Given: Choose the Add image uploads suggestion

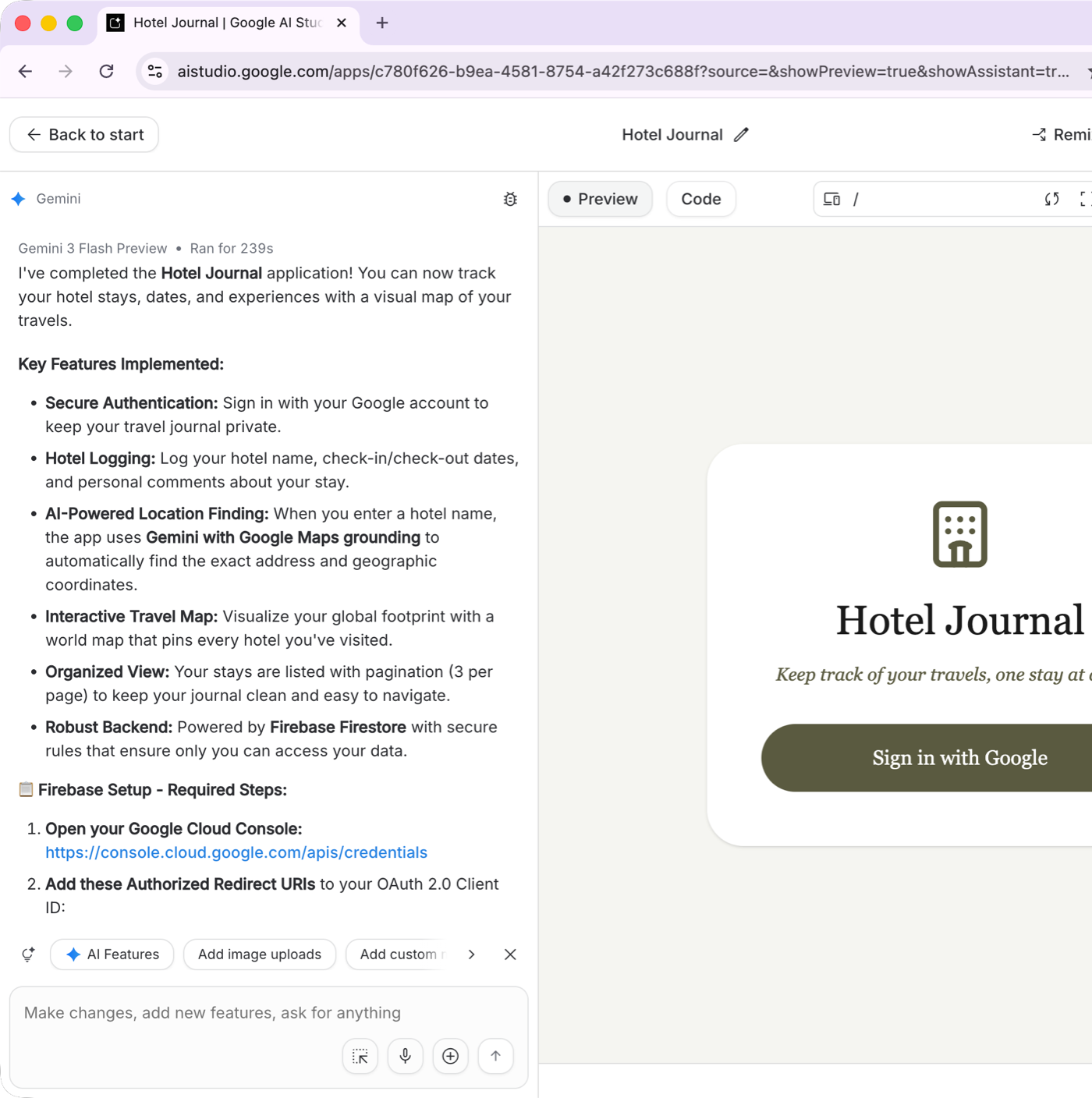Looking at the screenshot, I should (259, 955).
